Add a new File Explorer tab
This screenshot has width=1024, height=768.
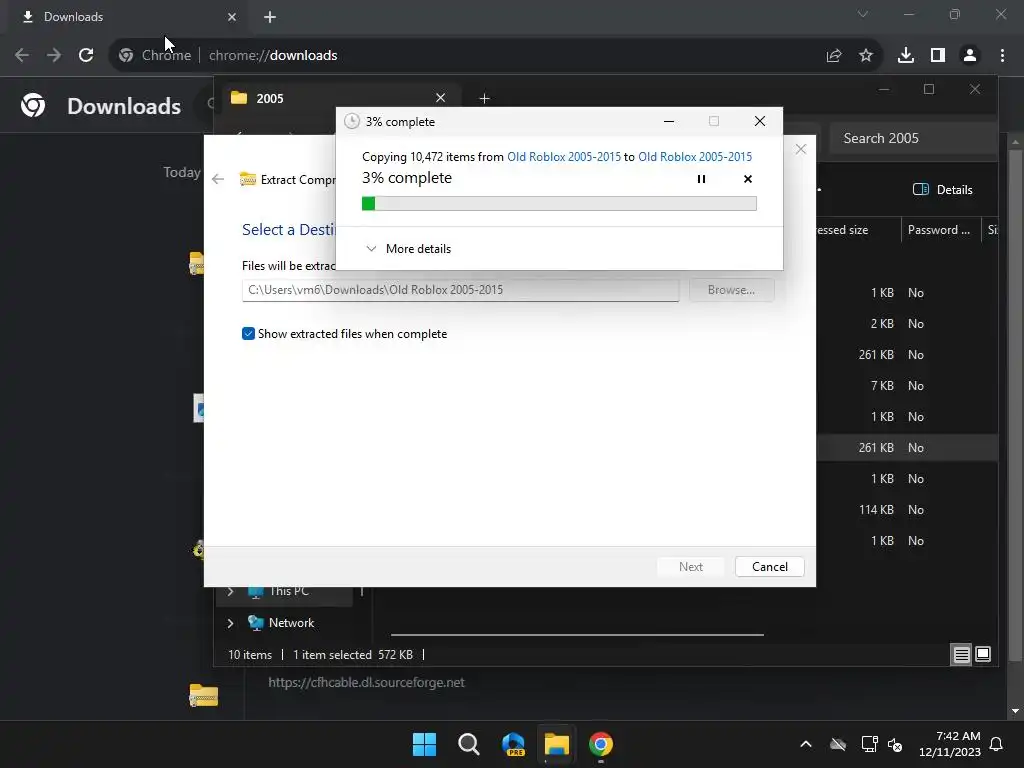(484, 99)
